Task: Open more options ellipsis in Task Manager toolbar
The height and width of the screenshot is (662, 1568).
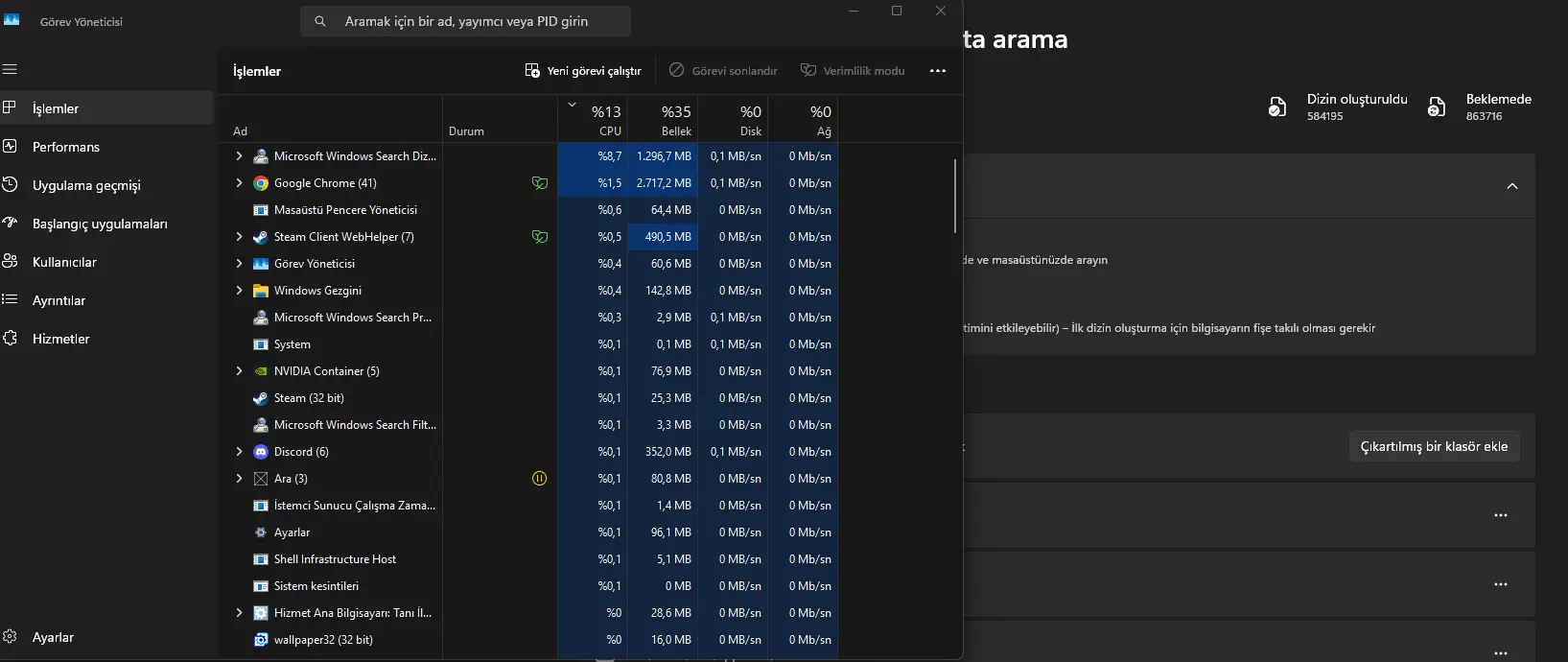Action: (x=938, y=71)
